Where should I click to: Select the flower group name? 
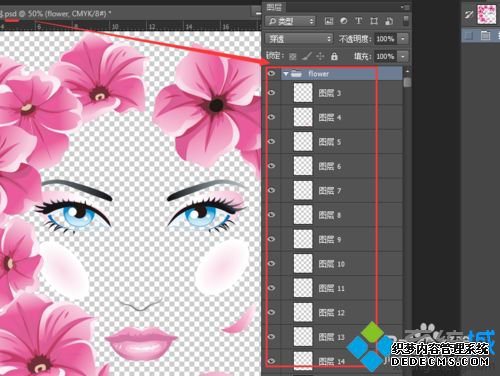point(318,74)
